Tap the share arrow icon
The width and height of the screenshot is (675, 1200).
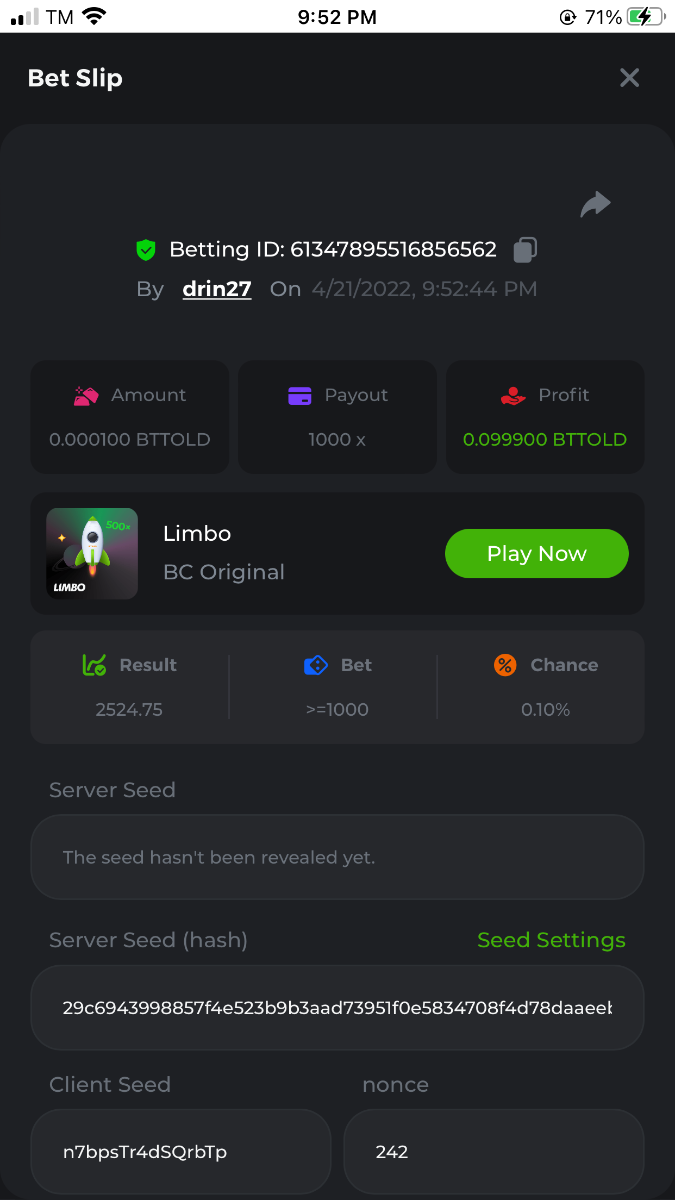[x=595, y=205]
